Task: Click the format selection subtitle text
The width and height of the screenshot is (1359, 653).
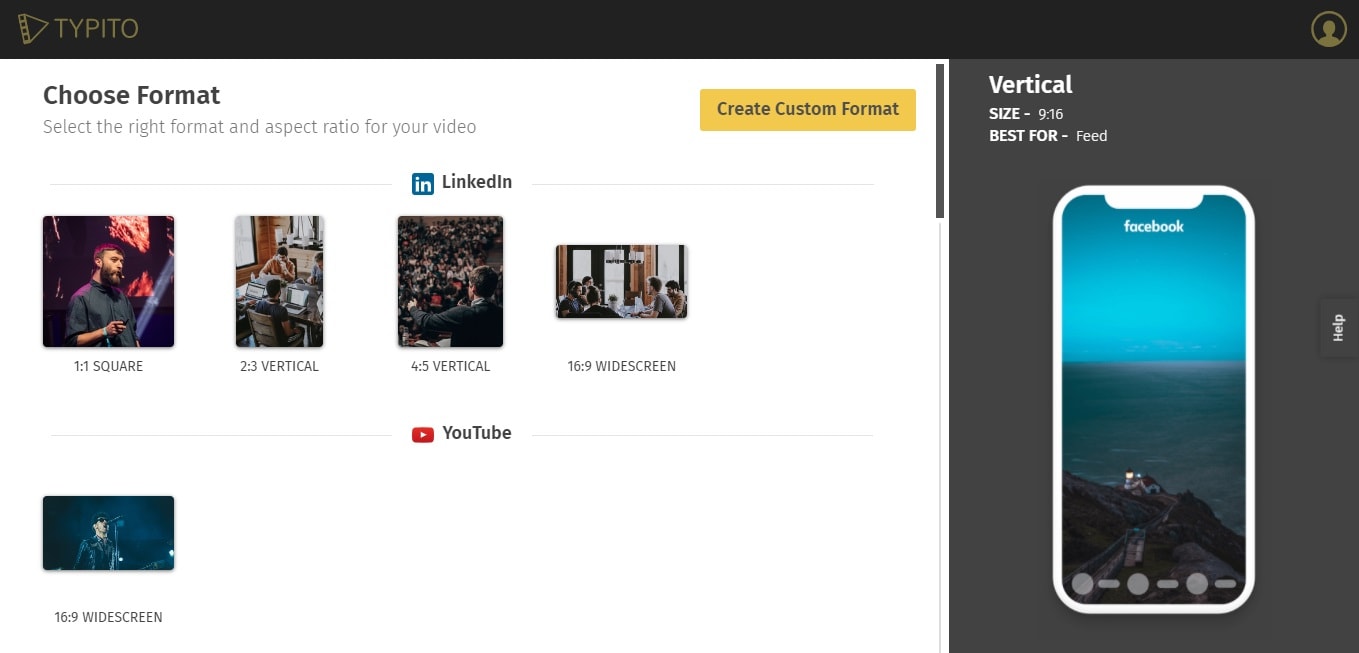Action: coord(260,127)
